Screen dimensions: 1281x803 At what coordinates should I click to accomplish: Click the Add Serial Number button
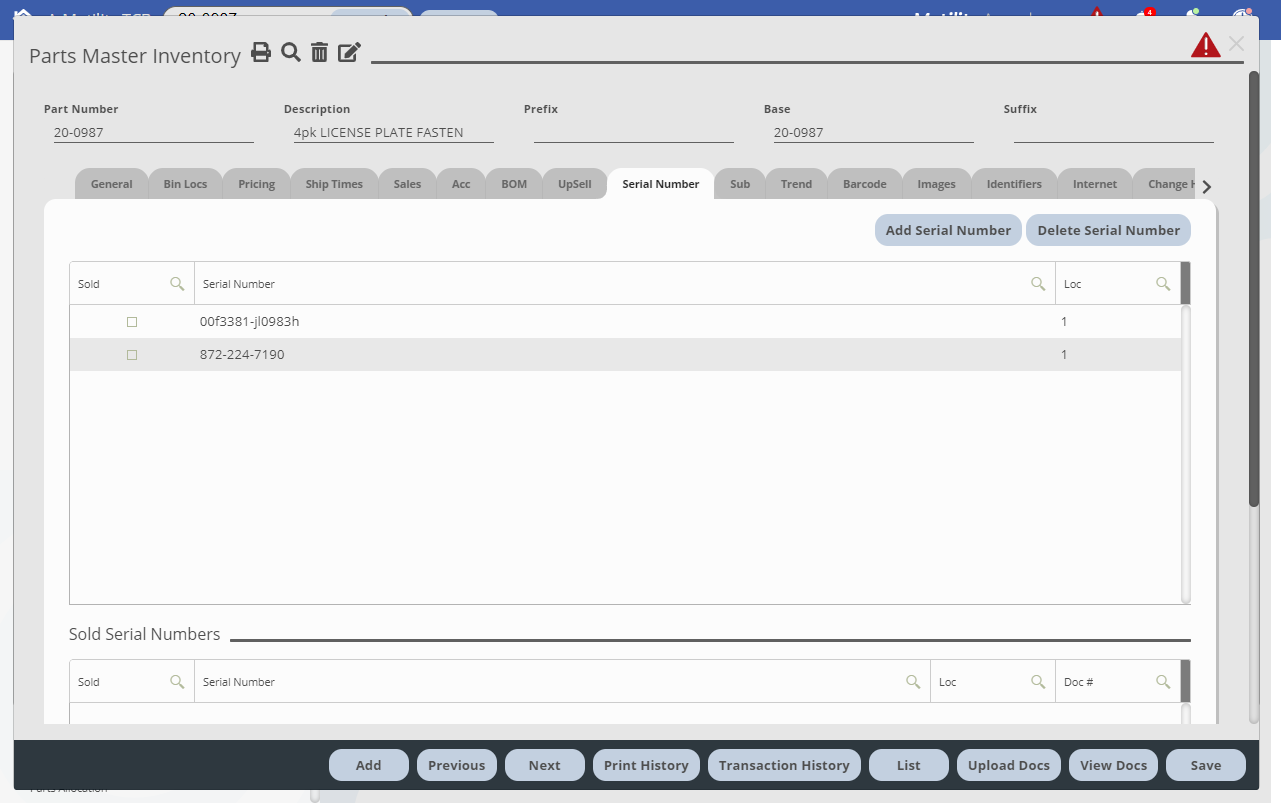click(947, 230)
